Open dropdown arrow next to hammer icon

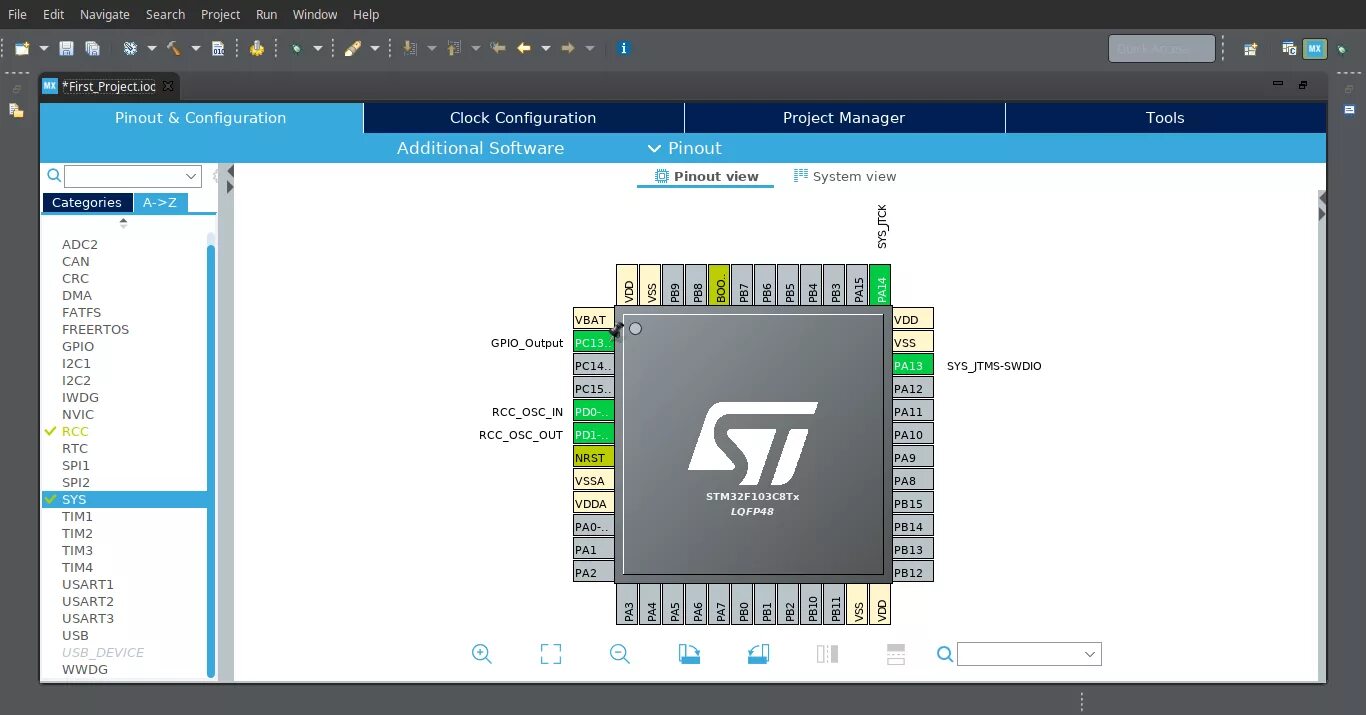[196, 48]
